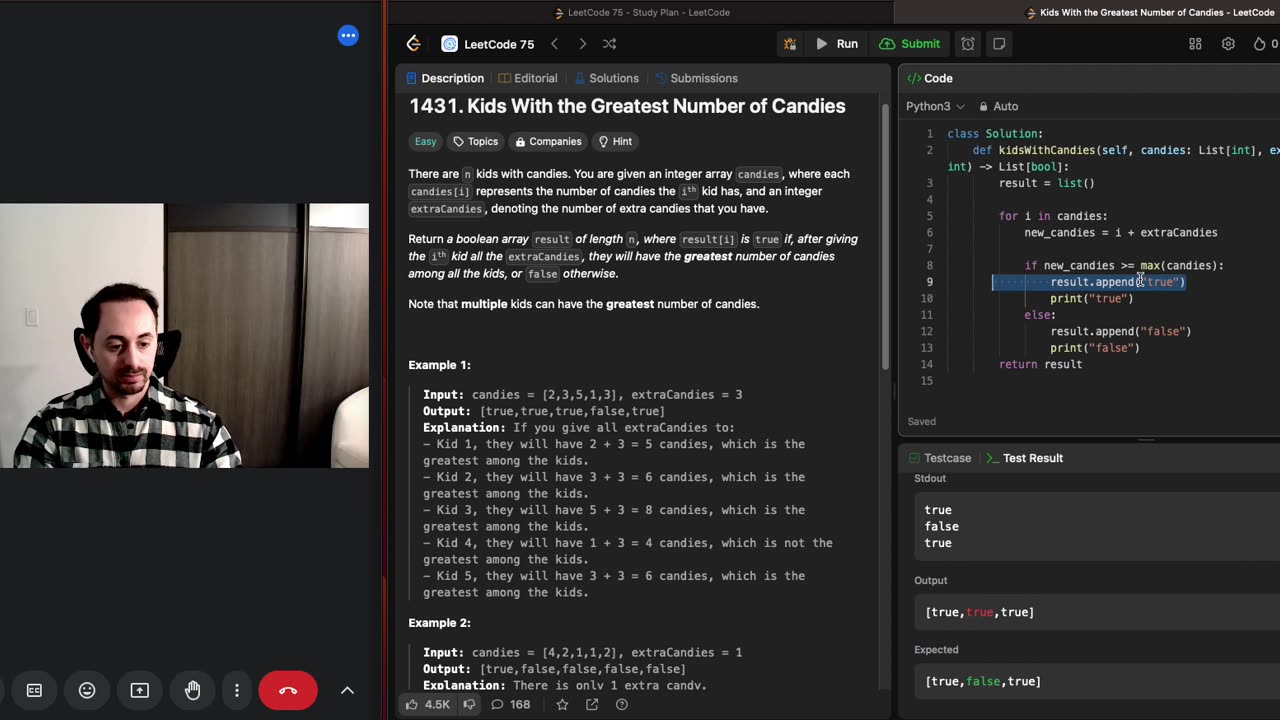This screenshot has height=720, width=1280.
Task: Click line number 3 in editor gutter
Action: [x=929, y=183]
